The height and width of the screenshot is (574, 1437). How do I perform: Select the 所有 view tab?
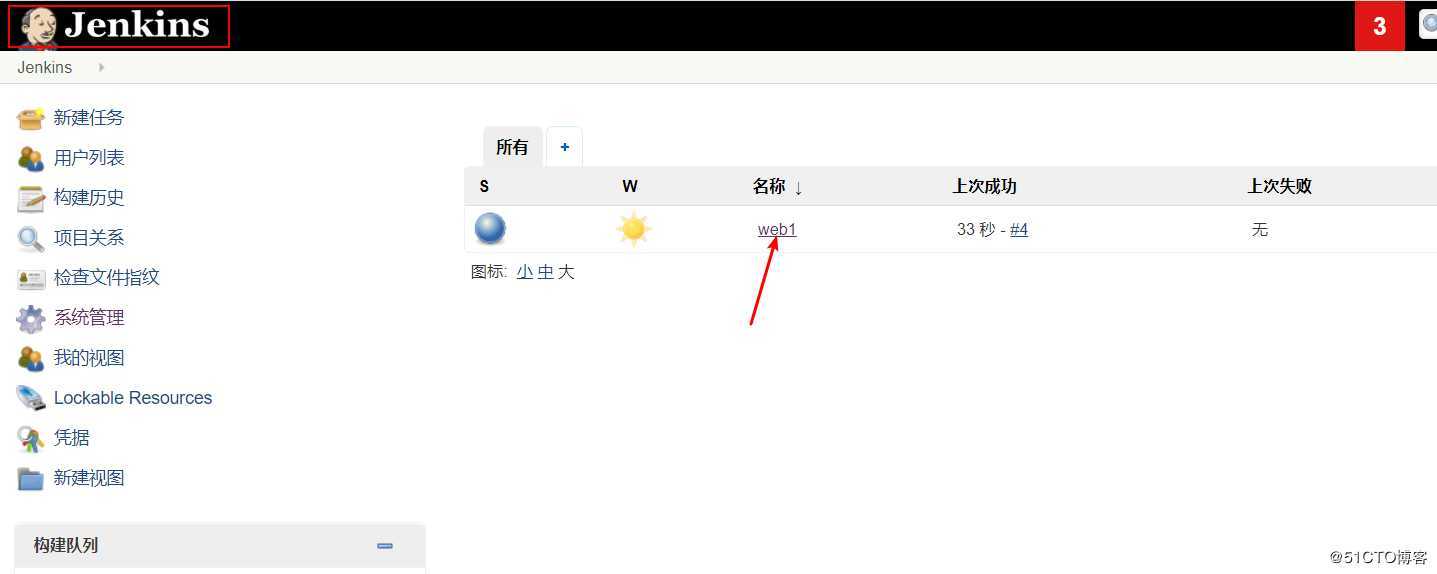click(512, 147)
